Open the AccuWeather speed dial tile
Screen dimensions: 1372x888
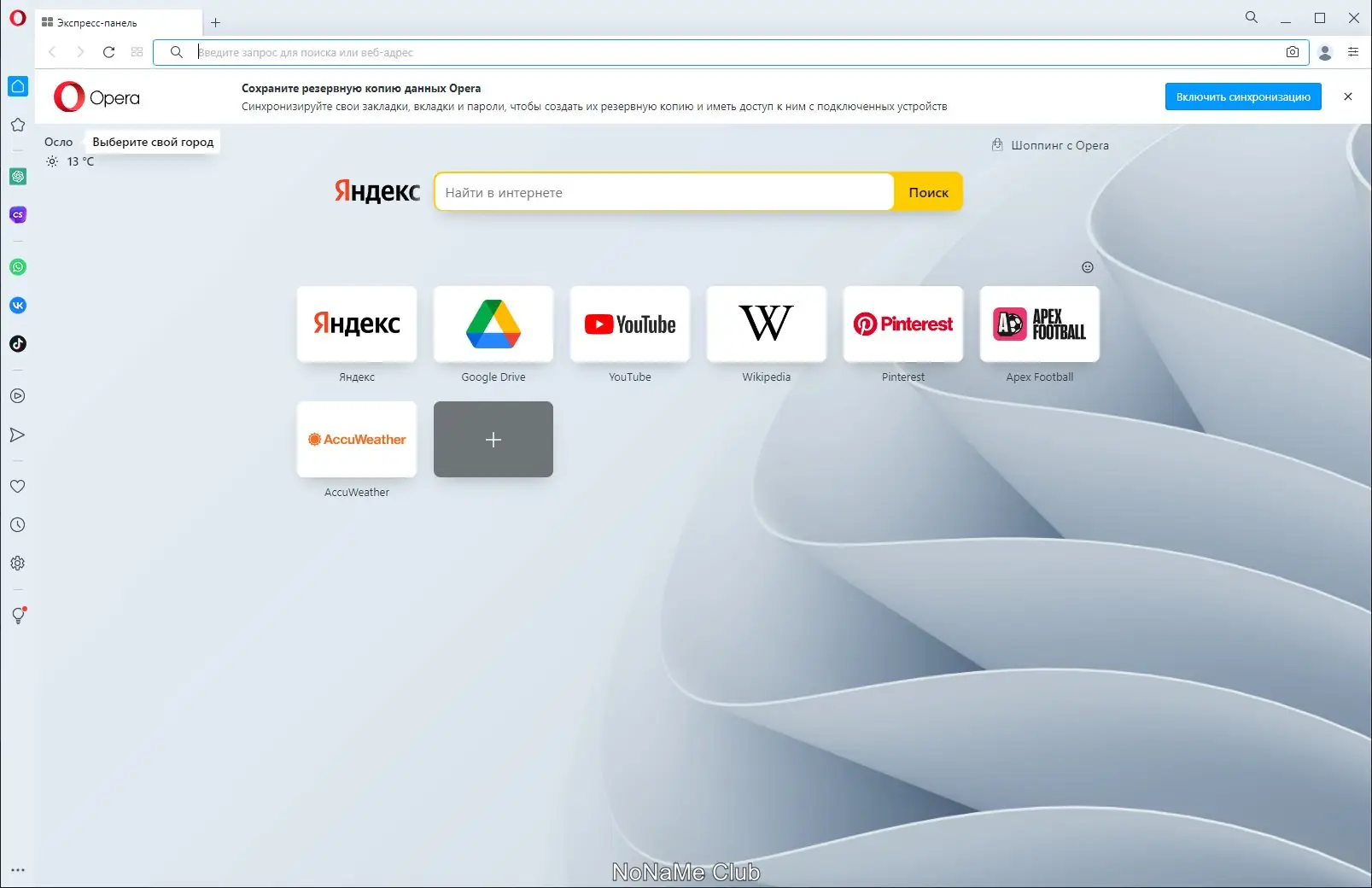pos(357,439)
